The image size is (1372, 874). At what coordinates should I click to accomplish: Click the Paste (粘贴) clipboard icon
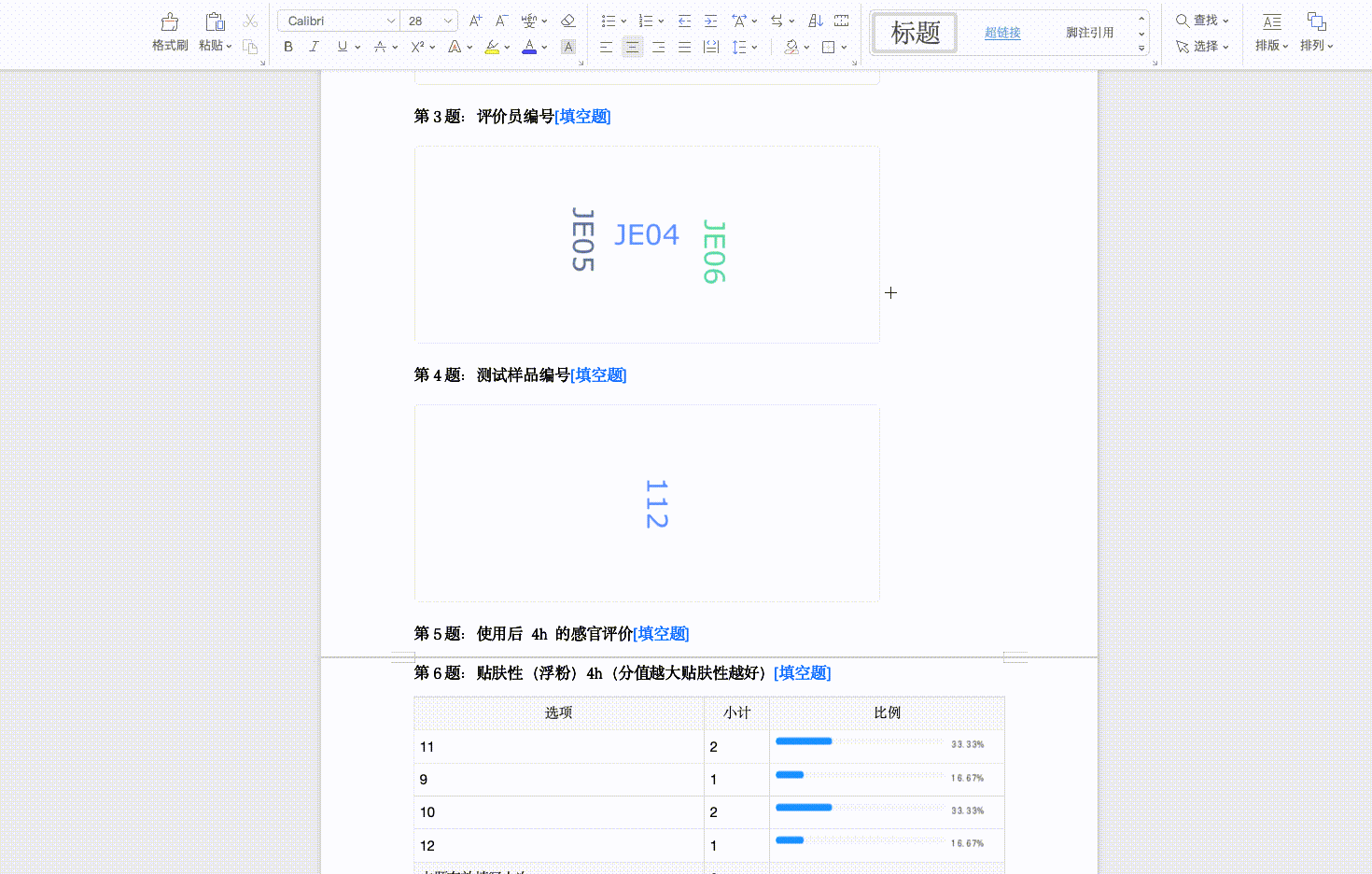click(215, 21)
